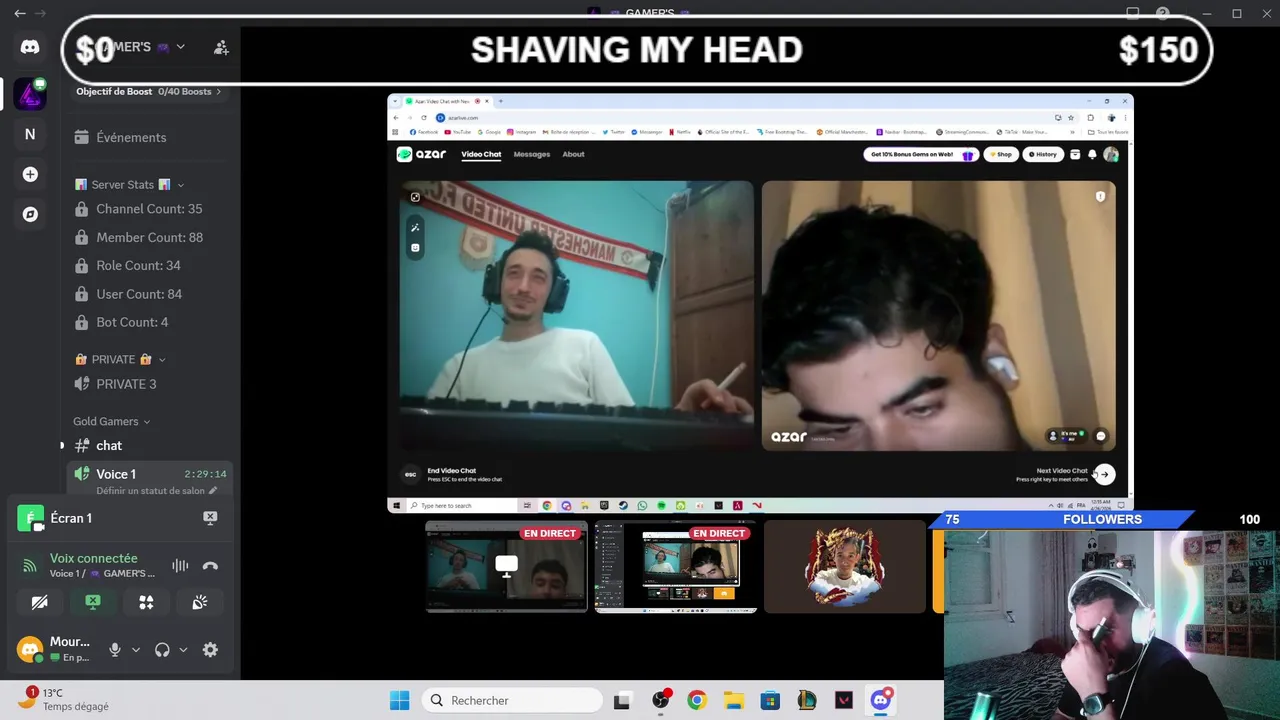Mute the microphone

click(115, 649)
